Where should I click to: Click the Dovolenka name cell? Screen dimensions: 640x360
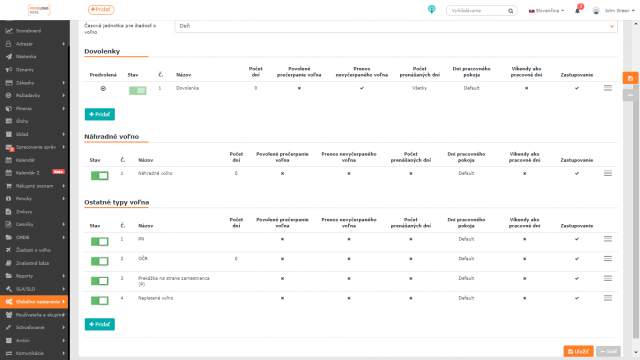[187, 88]
